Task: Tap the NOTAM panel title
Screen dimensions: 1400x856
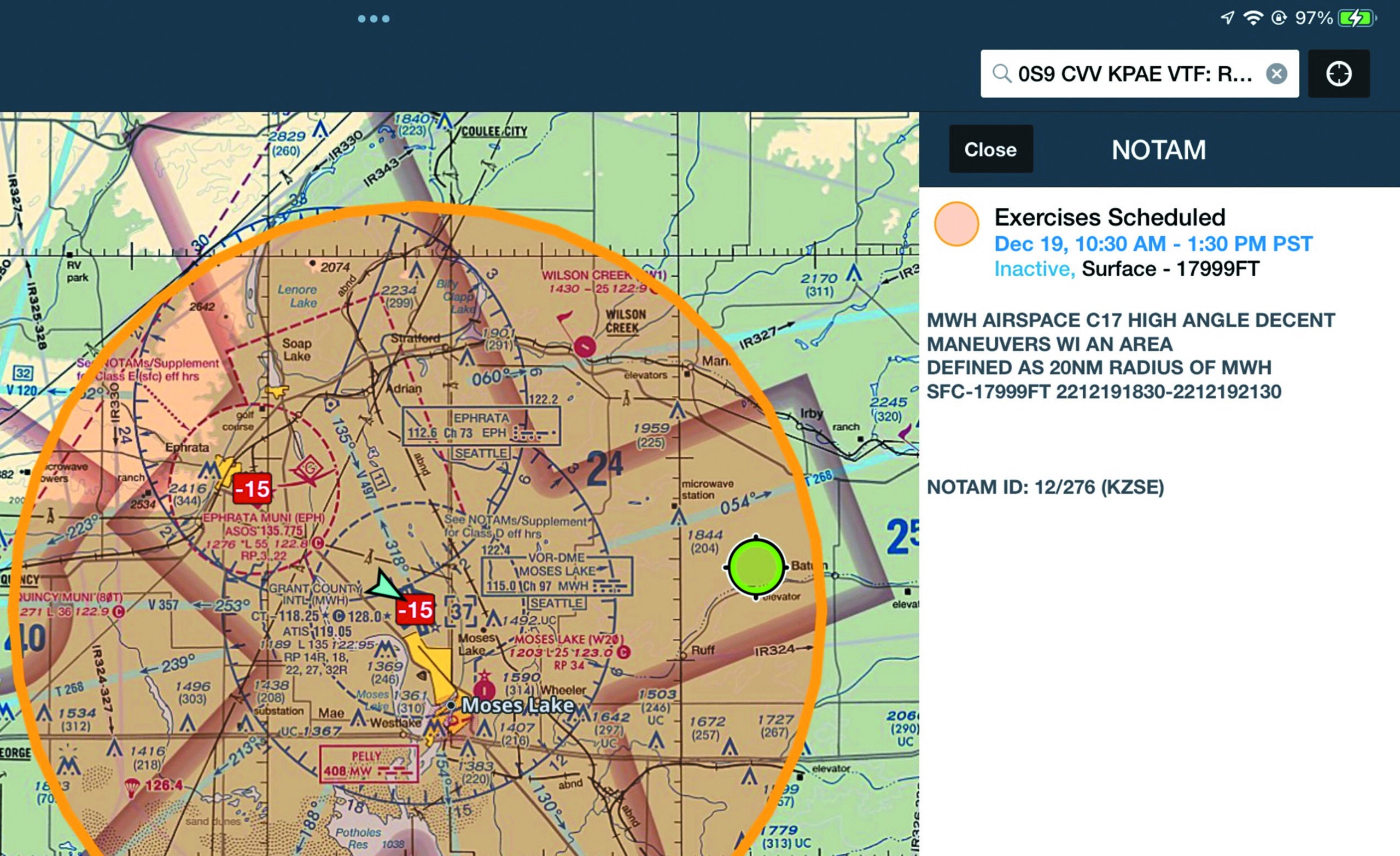Action: 1158,150
